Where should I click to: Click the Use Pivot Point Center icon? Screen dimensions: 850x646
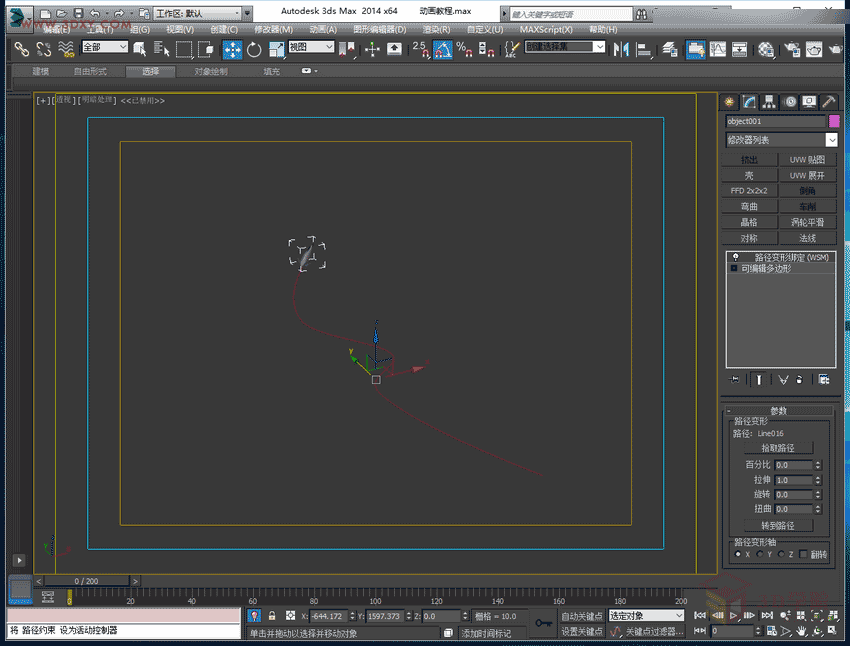point(346,50)
